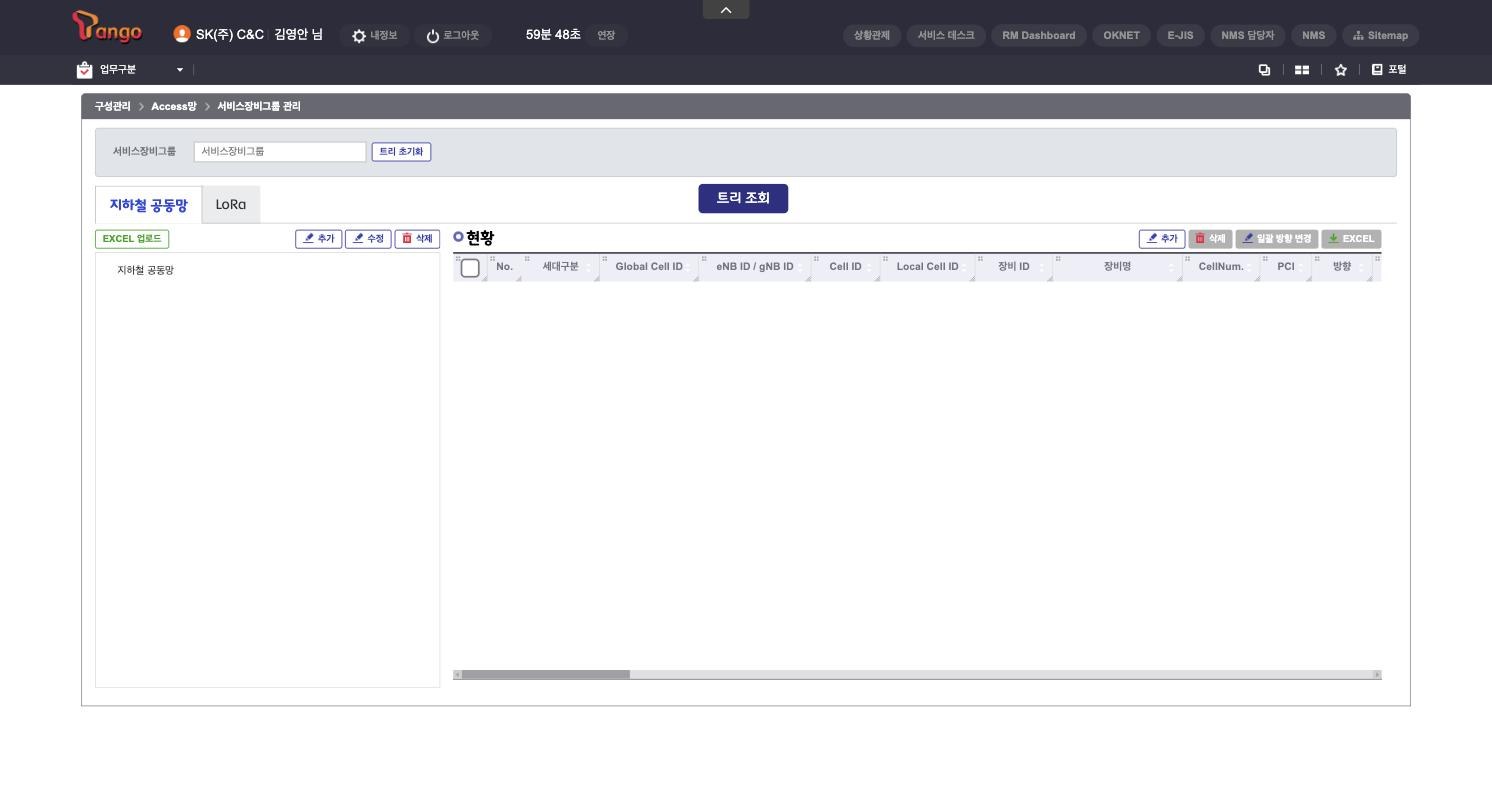Screen dimensions: 1492x812
Task: Extend session with 연장 button
Action: [606, 36]
